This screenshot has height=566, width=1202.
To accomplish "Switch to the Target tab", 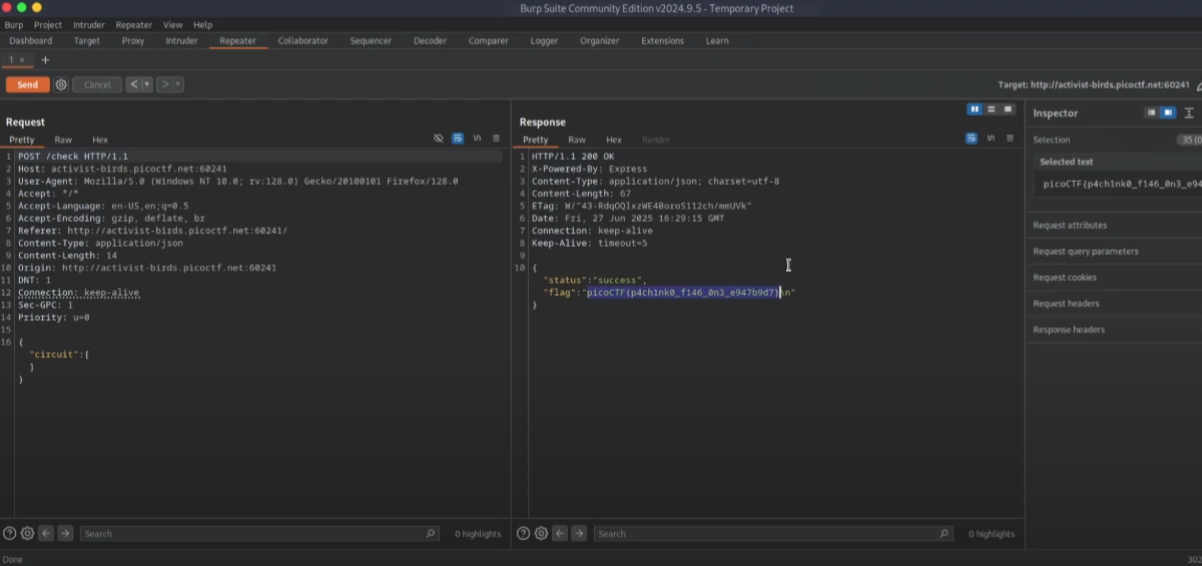I will coord(87,41).
